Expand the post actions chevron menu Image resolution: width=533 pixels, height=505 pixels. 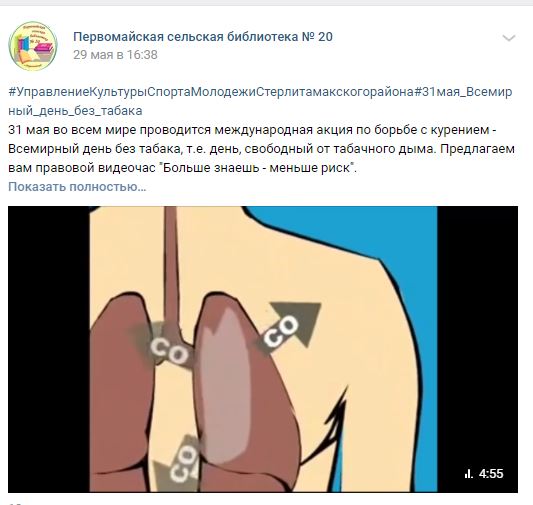click(509, 38)
